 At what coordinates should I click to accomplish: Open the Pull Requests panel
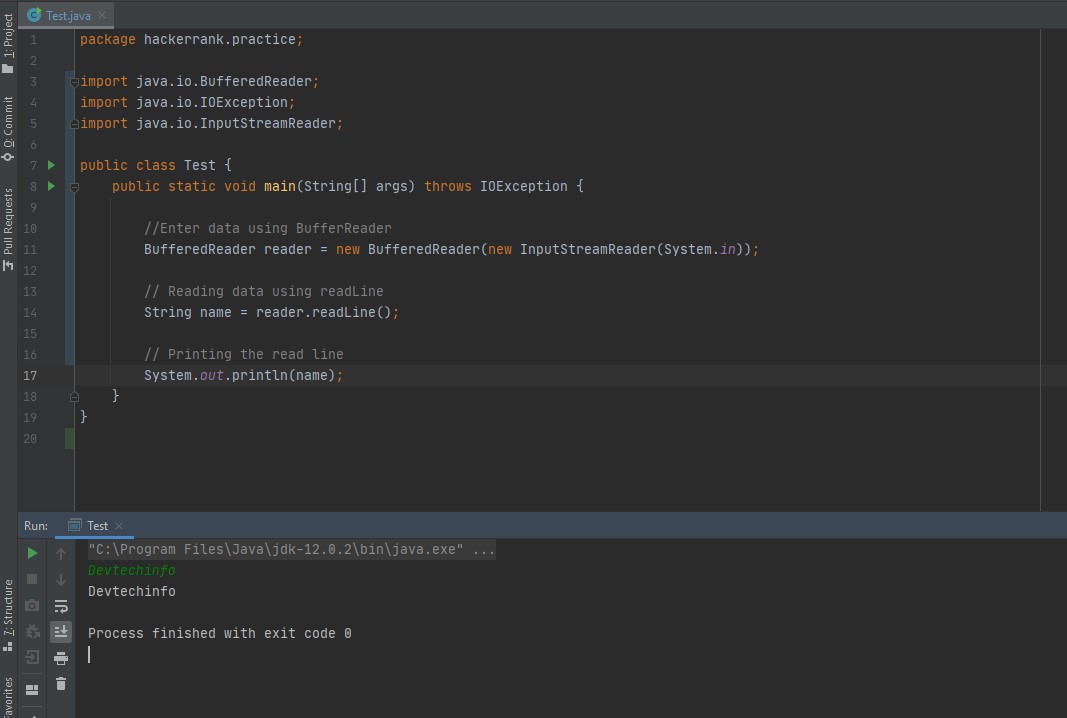[7, 222]
